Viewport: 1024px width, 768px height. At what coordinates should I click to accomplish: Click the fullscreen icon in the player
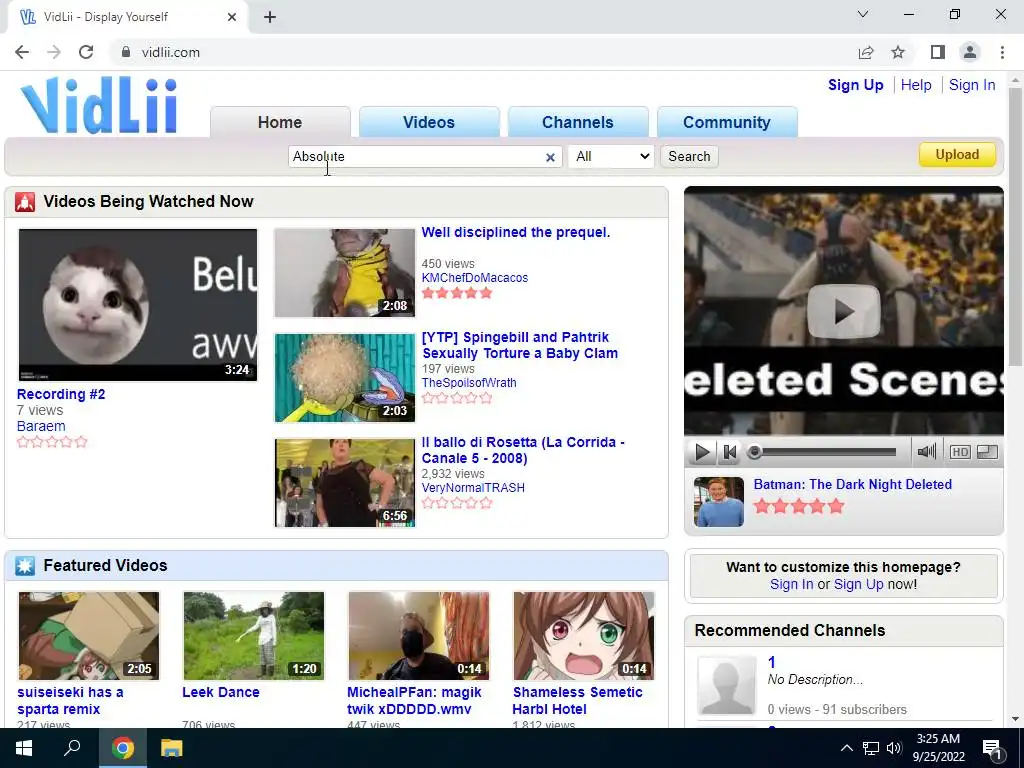[987, 452]
